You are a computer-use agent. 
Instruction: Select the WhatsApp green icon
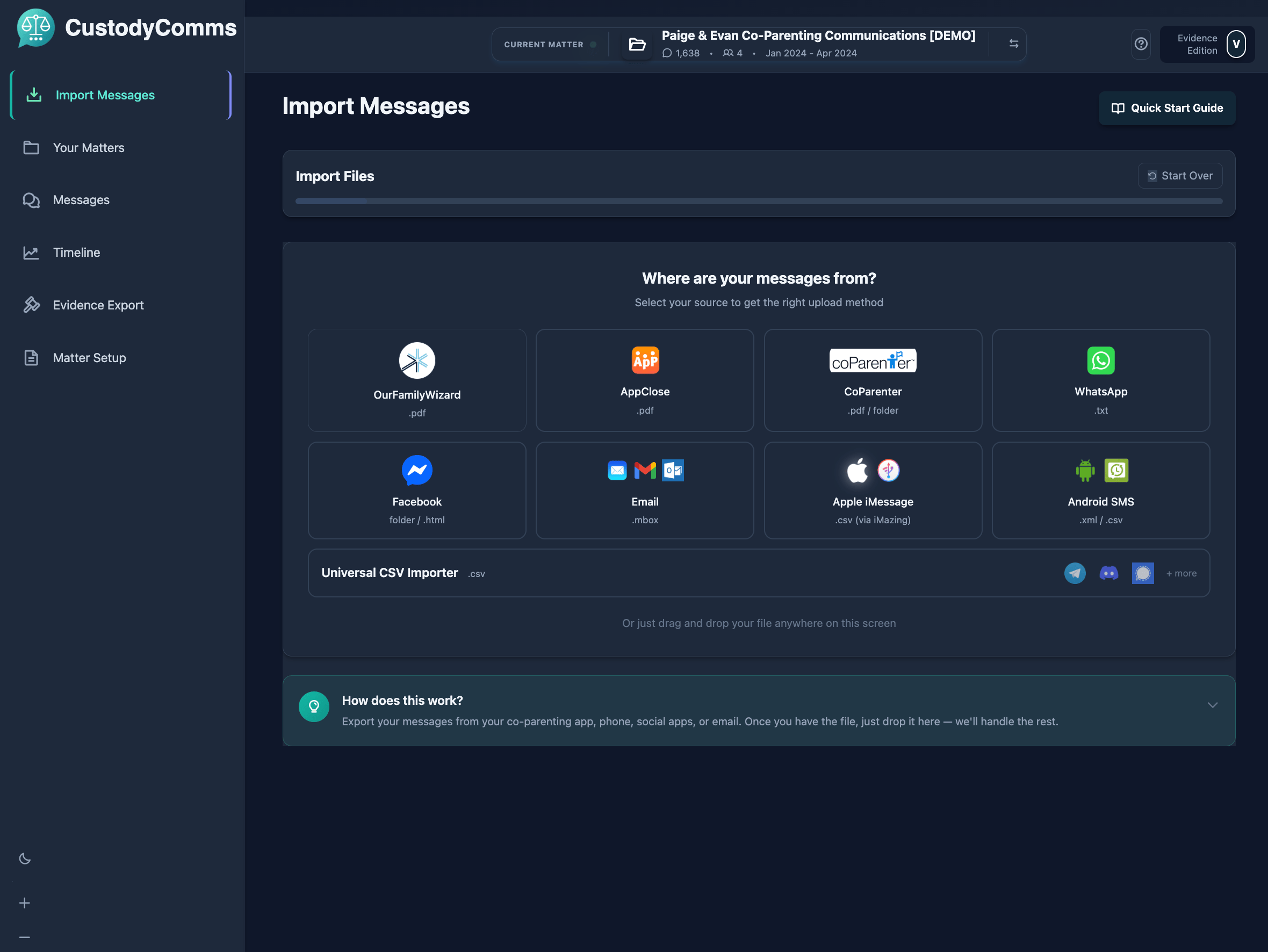(x=1100, y=360)
